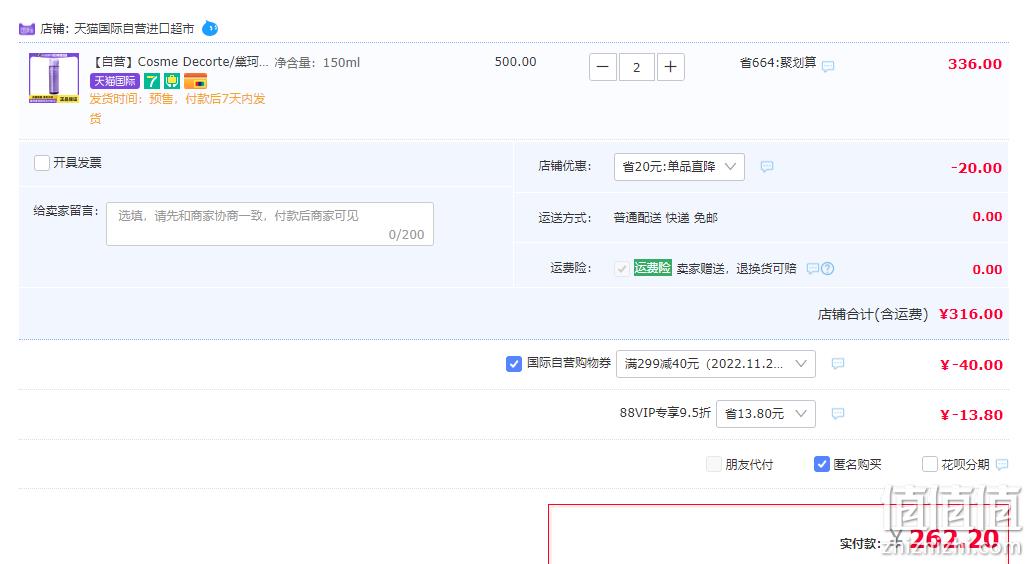Click the unit price 500.00

(x=516, y=62)
